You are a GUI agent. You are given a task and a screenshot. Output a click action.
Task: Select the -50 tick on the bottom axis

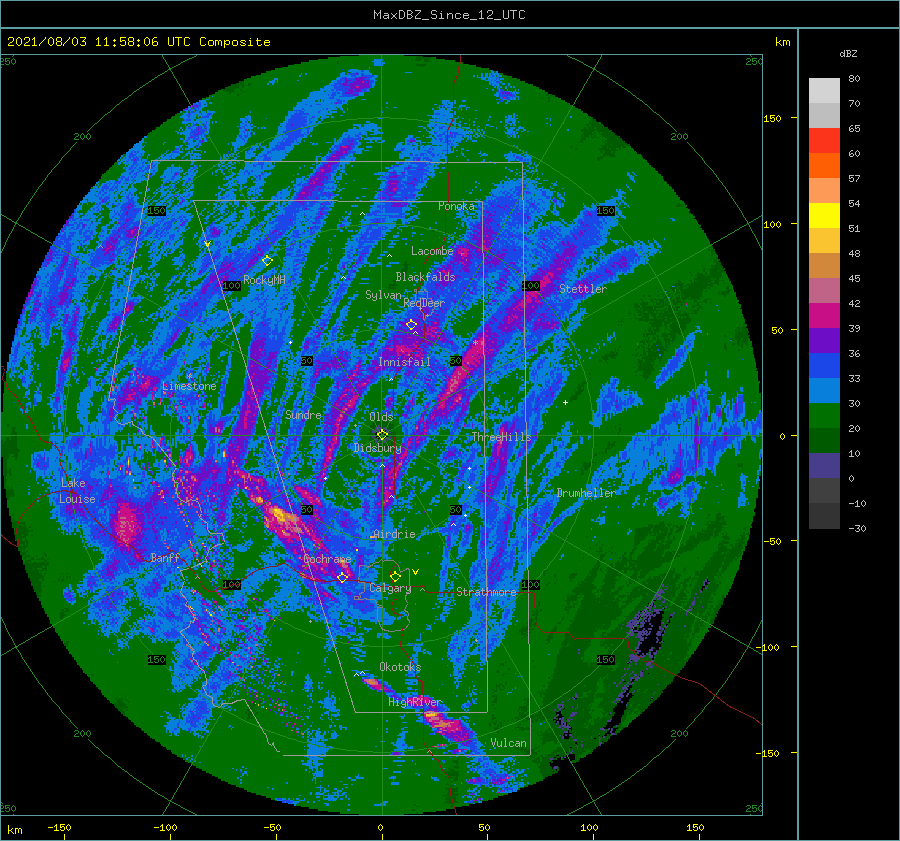272,827
